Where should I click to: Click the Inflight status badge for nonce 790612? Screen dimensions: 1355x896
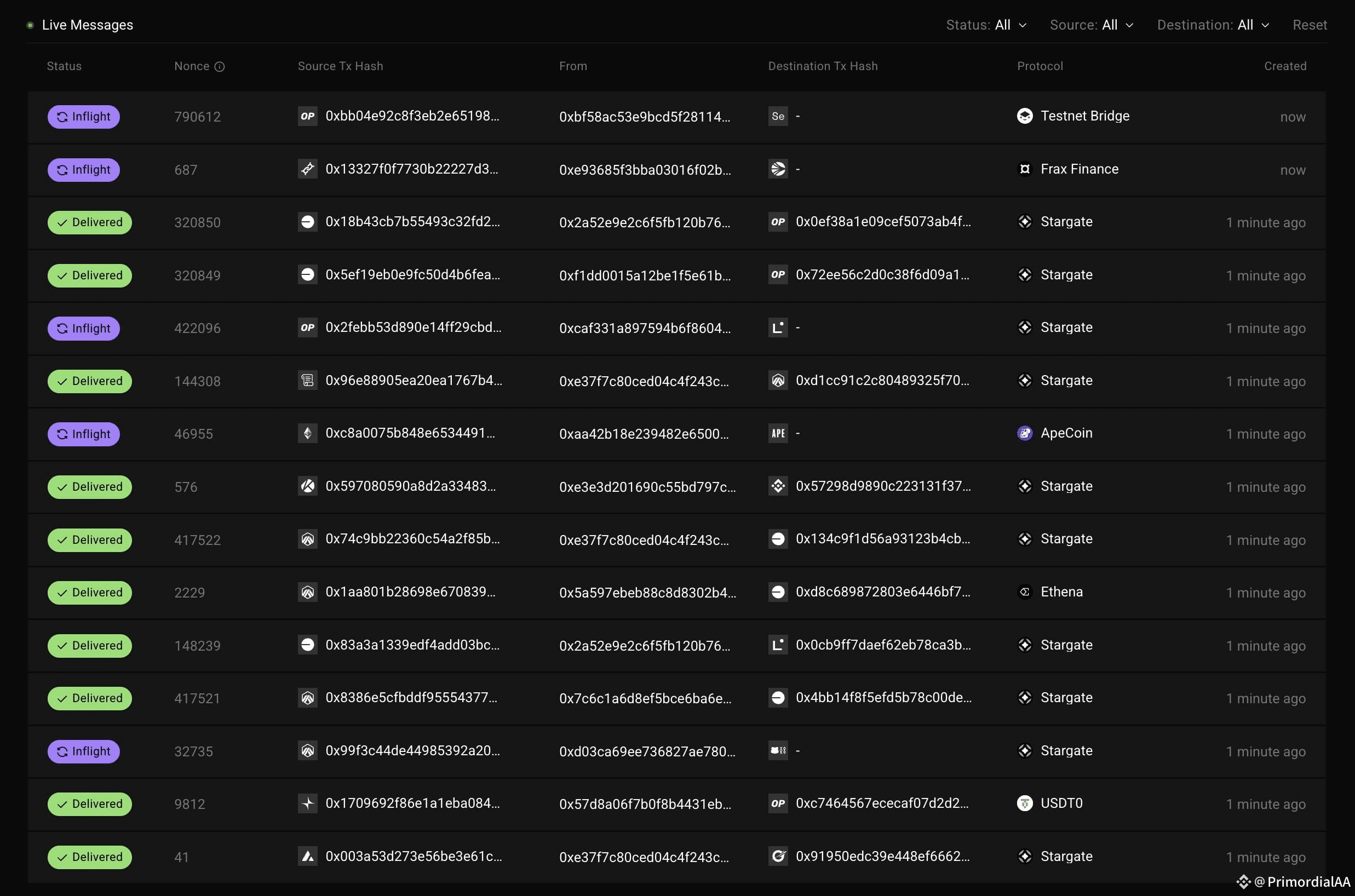pos(83,117)
